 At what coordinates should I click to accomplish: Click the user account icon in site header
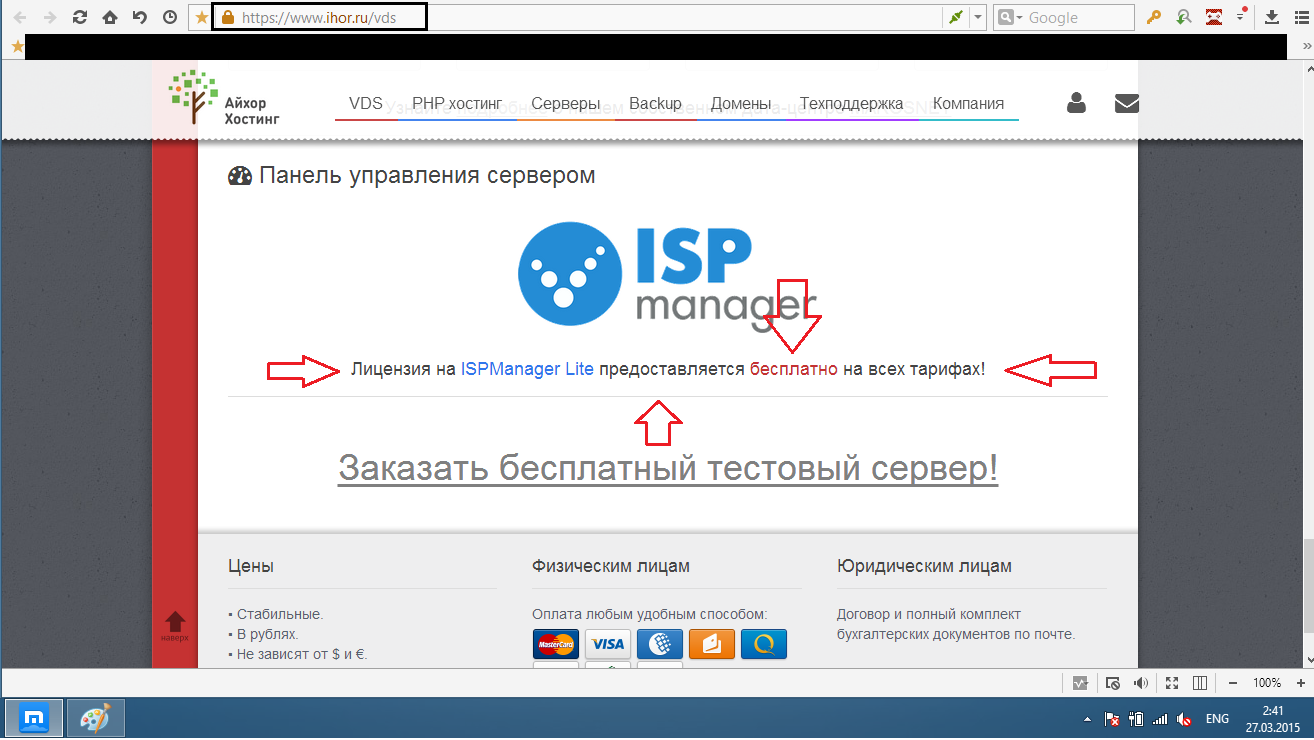click(1076, 102)
